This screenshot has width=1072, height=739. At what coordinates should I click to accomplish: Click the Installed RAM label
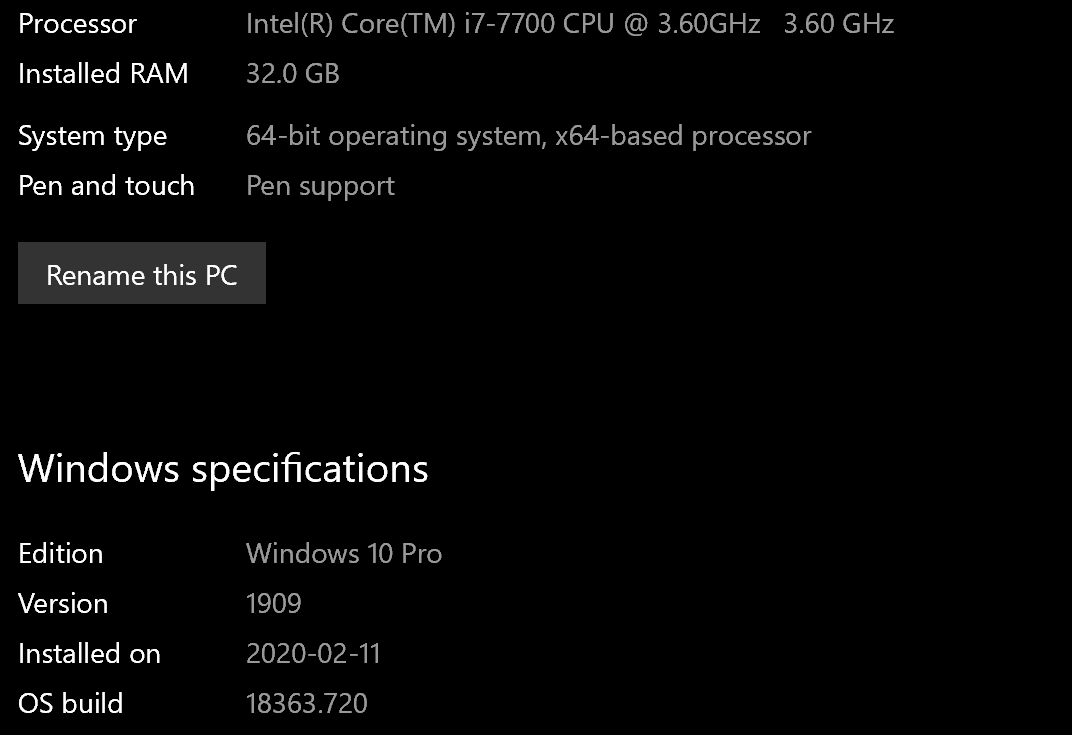tap(103, 74)
